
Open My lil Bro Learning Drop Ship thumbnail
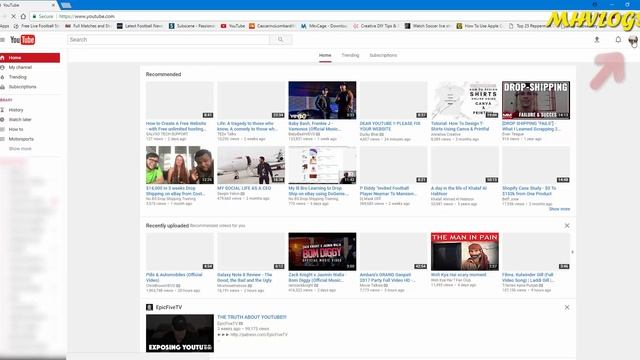pos(322,165)
